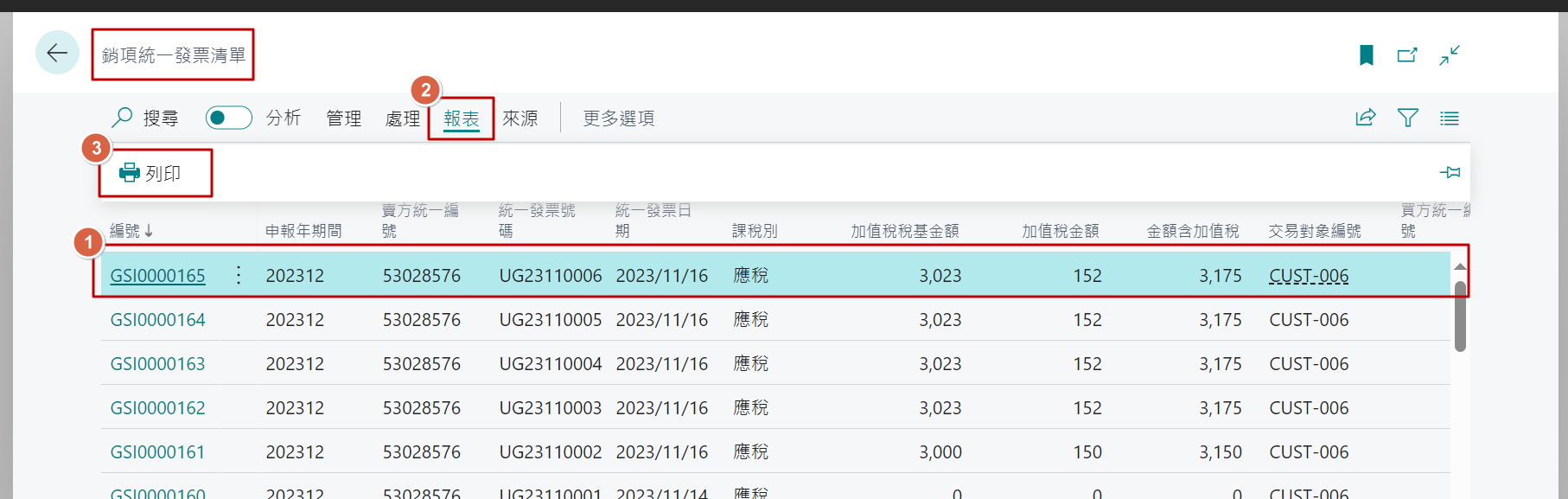Click the scrollbar up arrow of the list
Image resolution: width=1568 pixels, height=499 pixels.
(x=1460, y=266)
